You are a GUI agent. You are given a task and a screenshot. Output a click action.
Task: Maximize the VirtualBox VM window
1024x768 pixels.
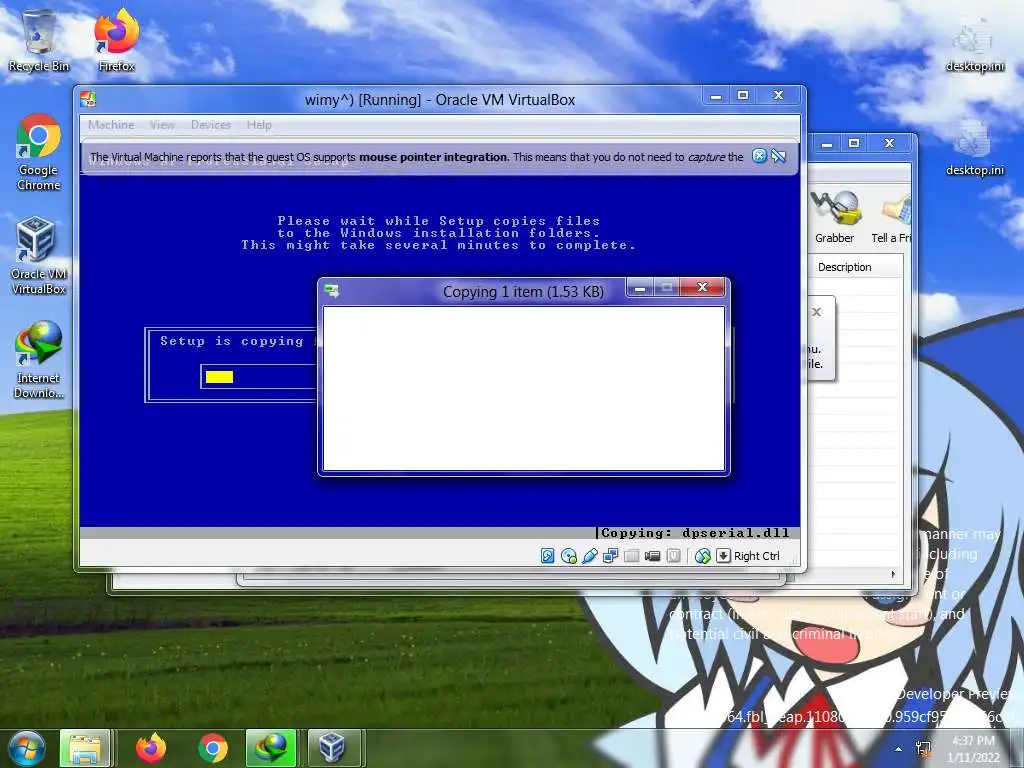point(743,96)
